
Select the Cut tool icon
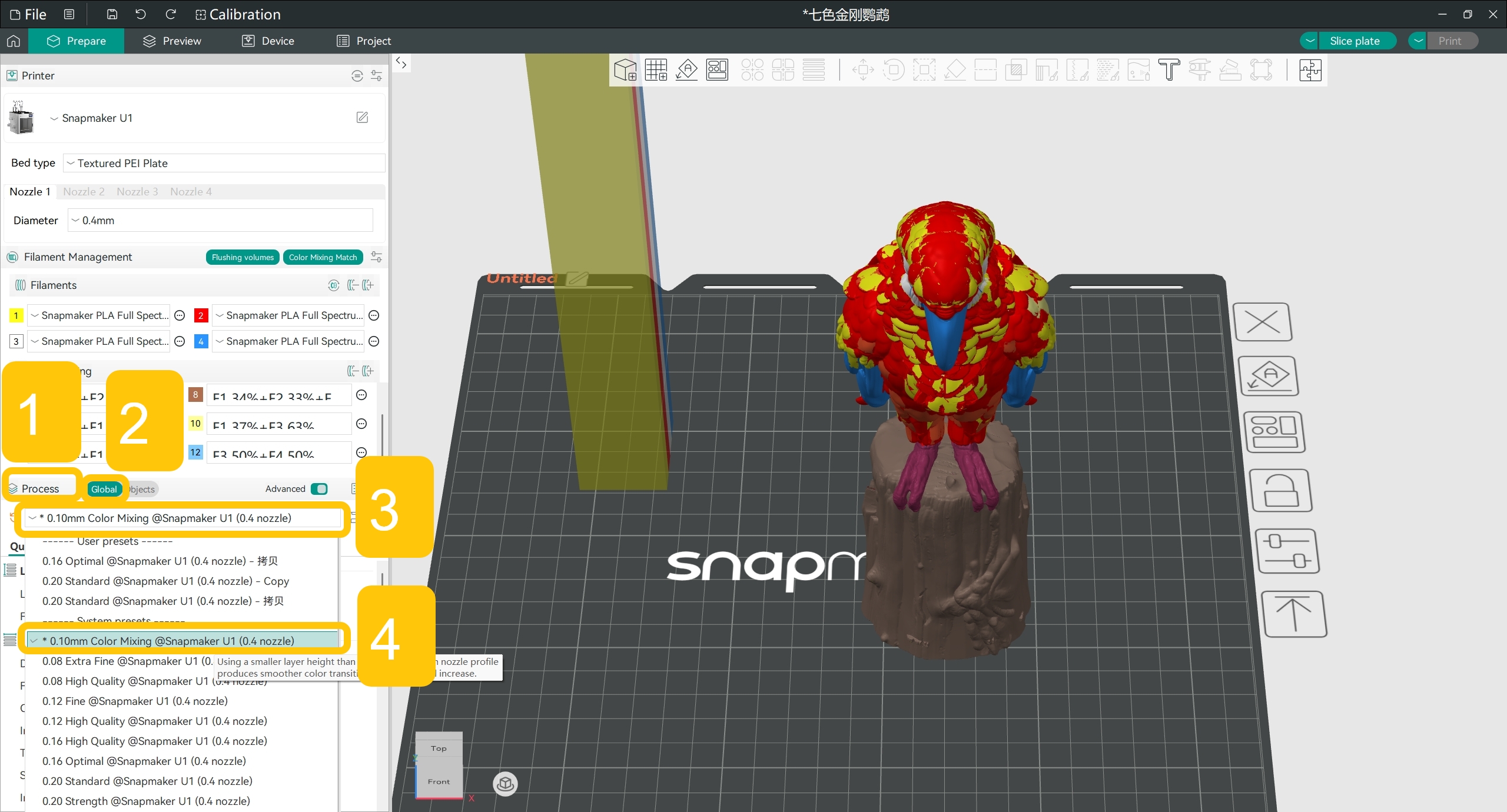[x=985, y=70]
